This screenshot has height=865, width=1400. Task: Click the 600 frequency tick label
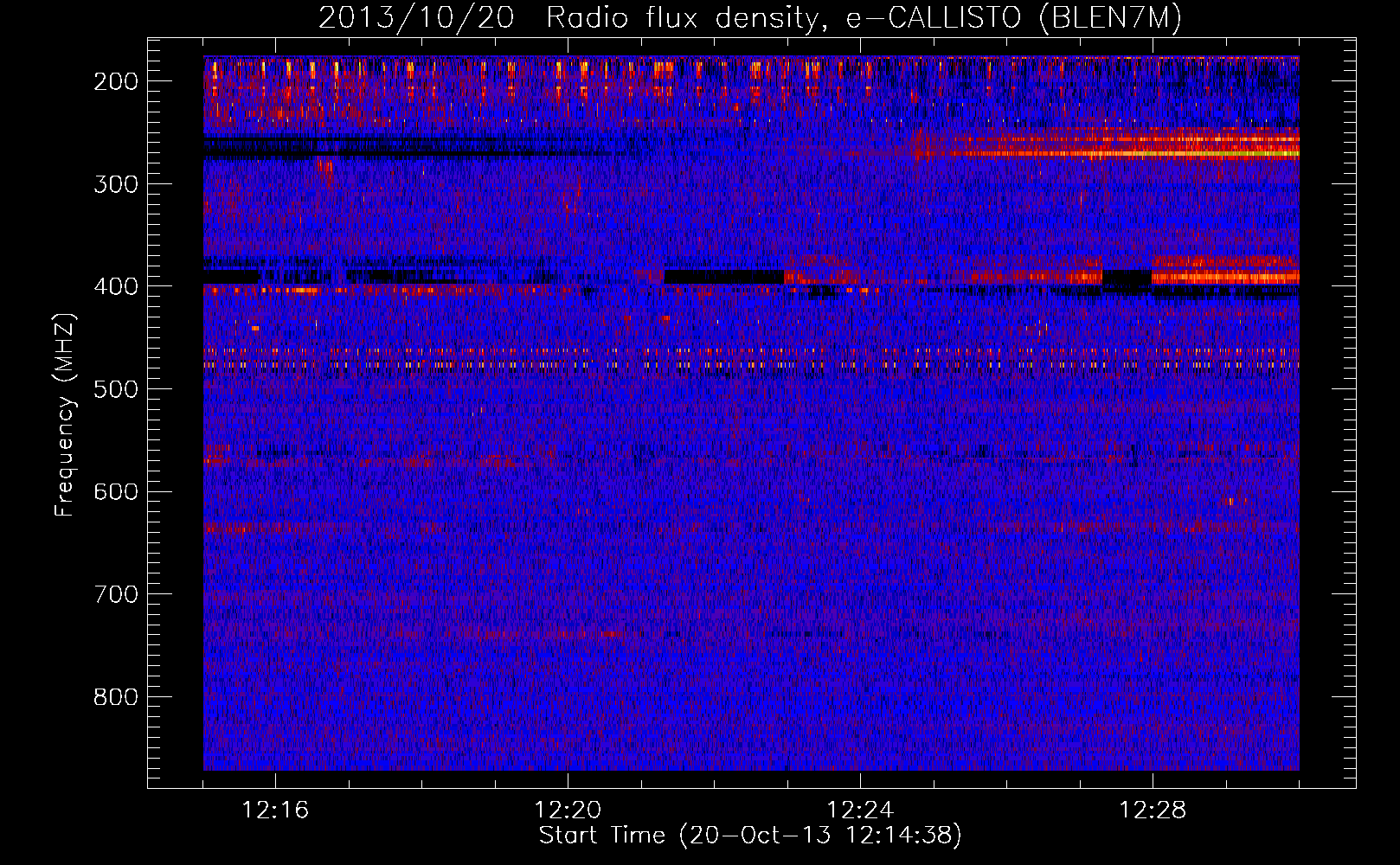(x=116, y=491)
